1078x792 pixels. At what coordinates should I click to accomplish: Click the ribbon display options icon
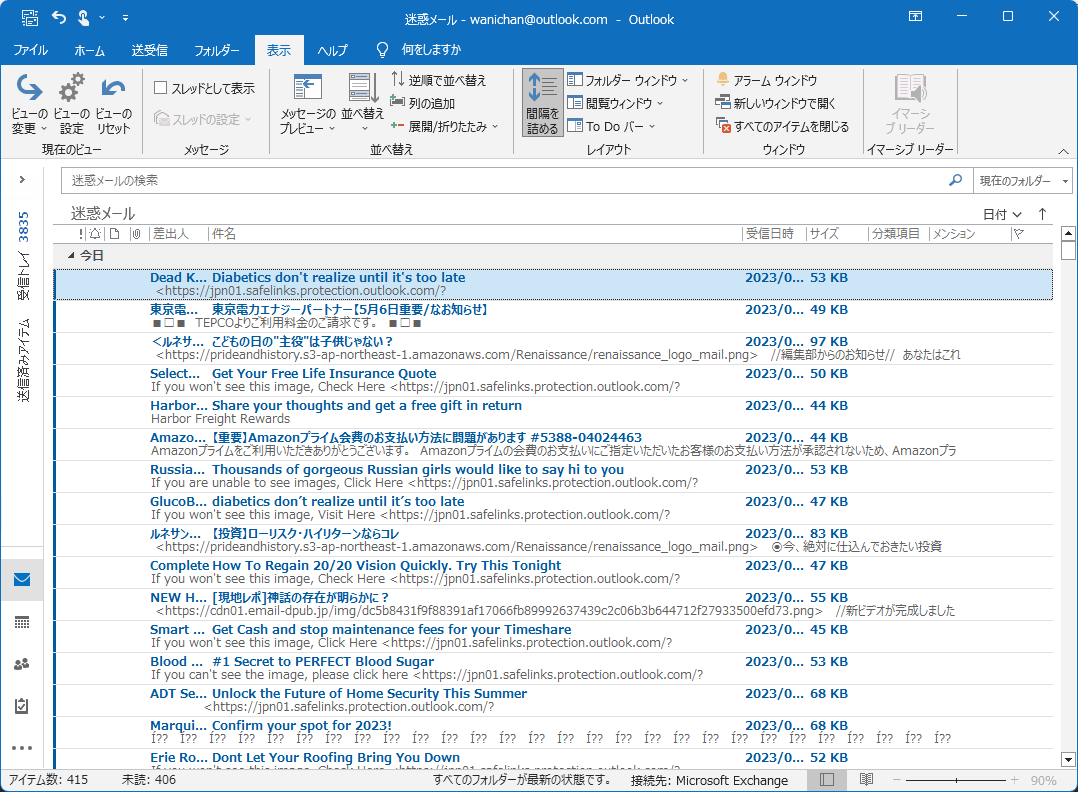click(916, 16)
